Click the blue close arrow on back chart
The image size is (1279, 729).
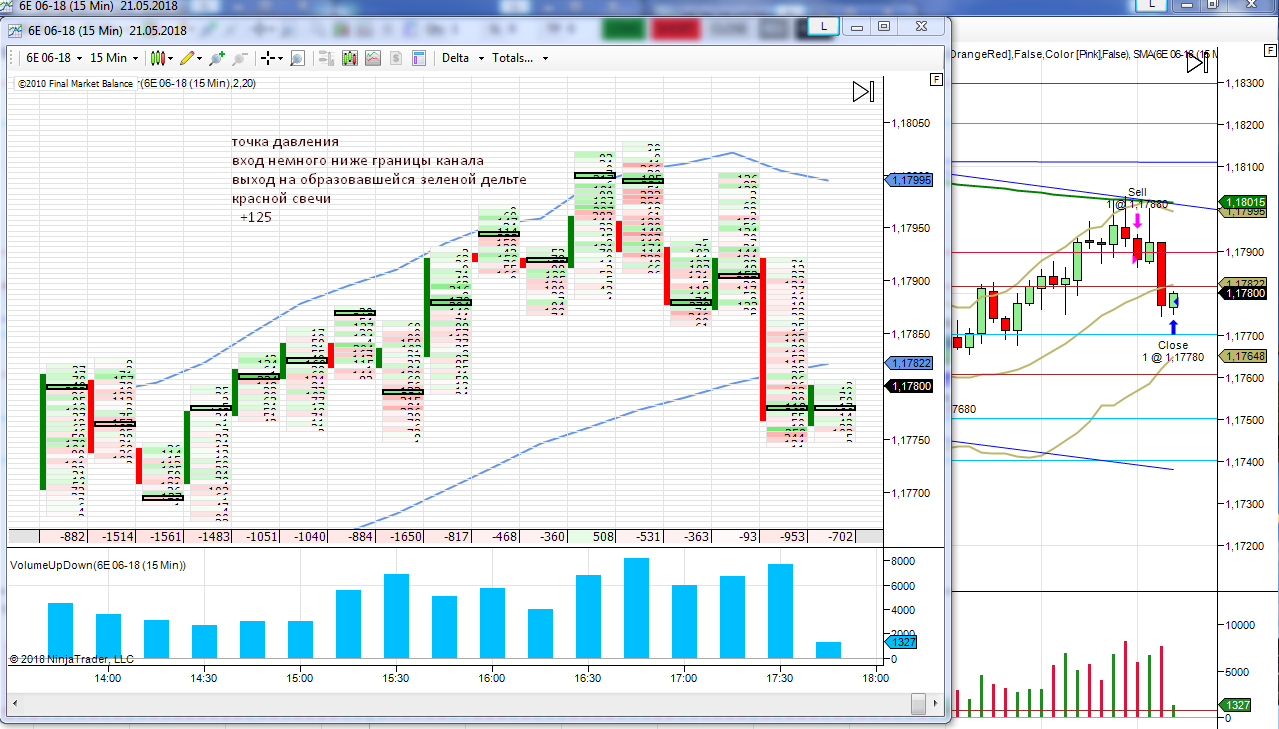[1173, 326]
